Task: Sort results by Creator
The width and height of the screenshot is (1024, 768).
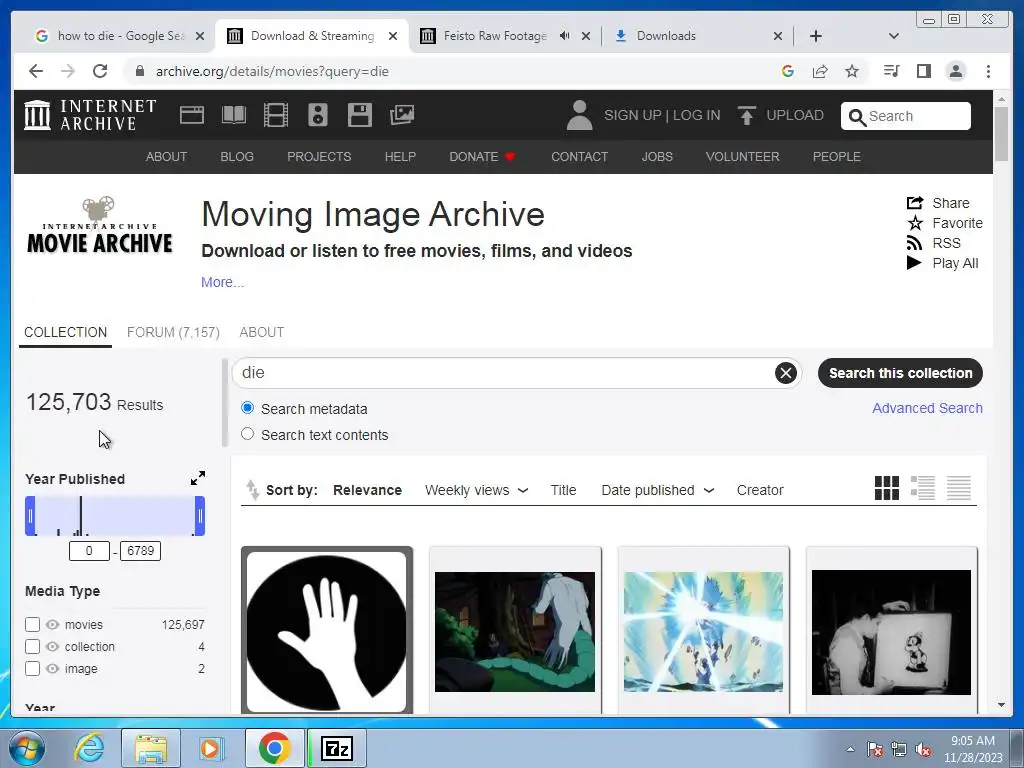Action: 760,490
